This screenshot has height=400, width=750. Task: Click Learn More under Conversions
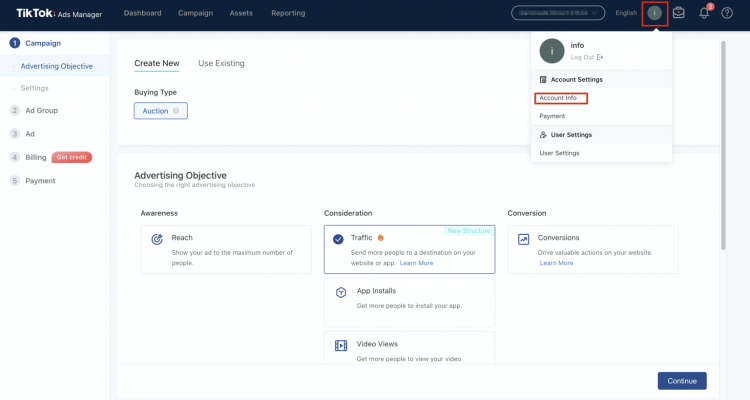tap(556, 263)
